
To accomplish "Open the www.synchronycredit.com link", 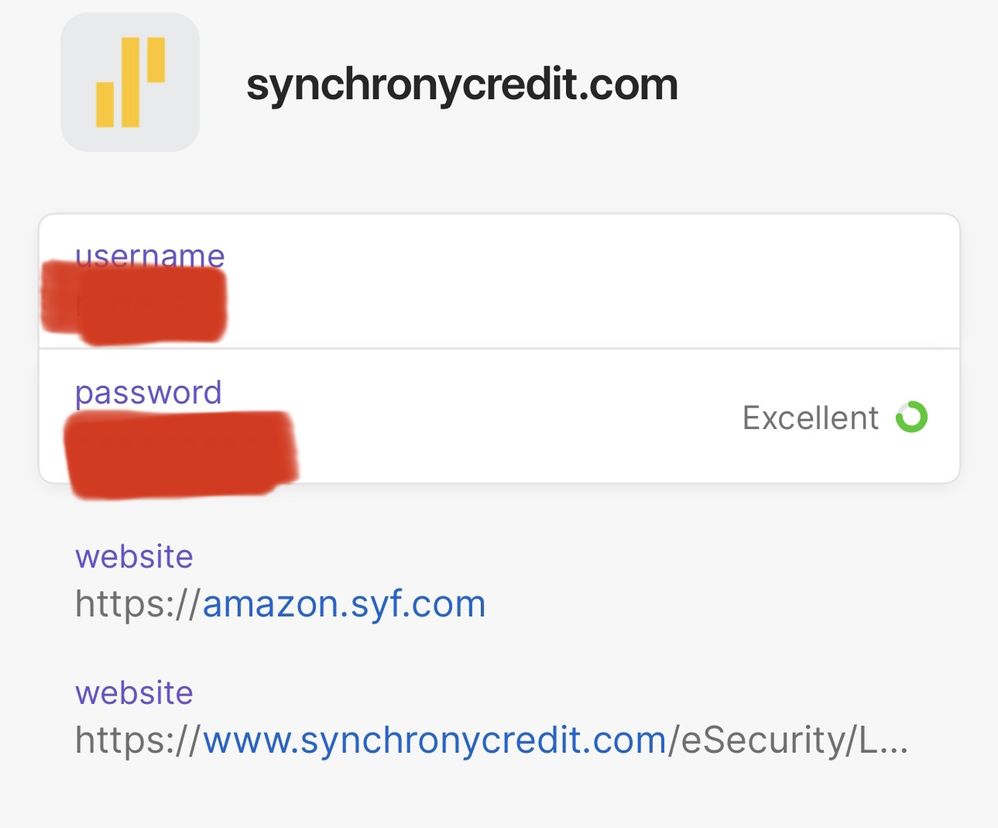I will (435, 740).
